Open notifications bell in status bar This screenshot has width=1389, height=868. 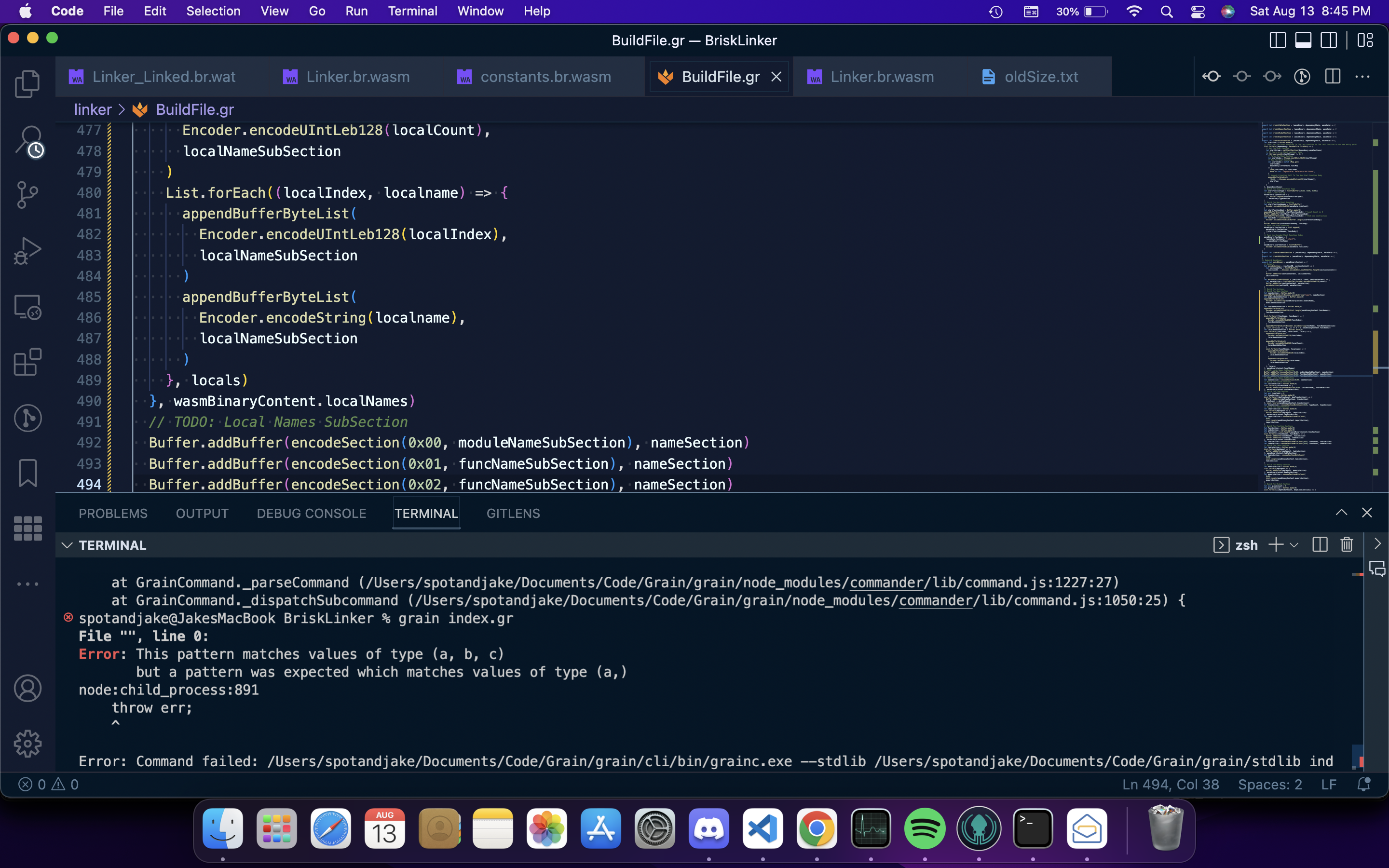point(1364,784)
